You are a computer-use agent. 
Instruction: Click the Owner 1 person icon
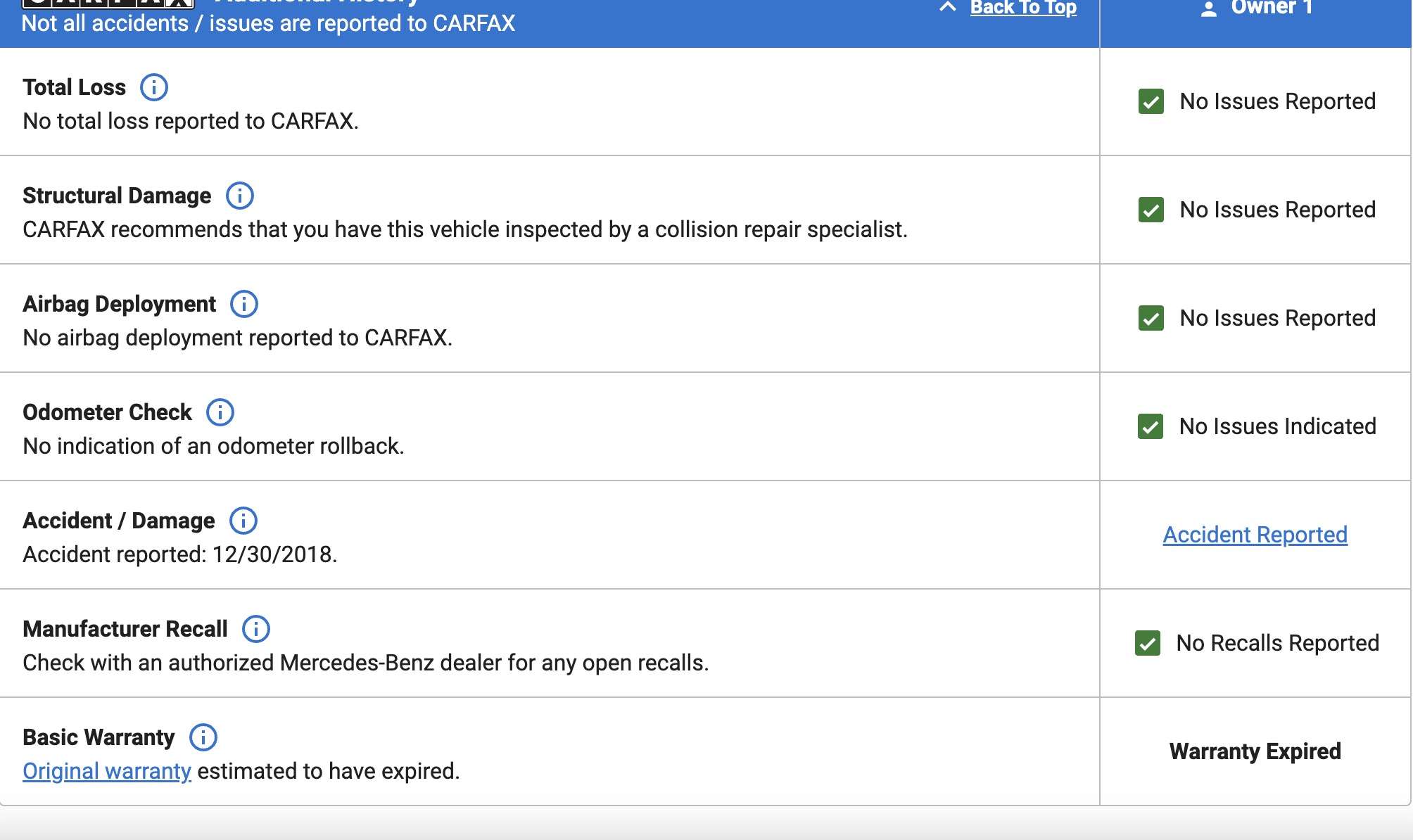pyautogui.click(x=1208, y=8)
